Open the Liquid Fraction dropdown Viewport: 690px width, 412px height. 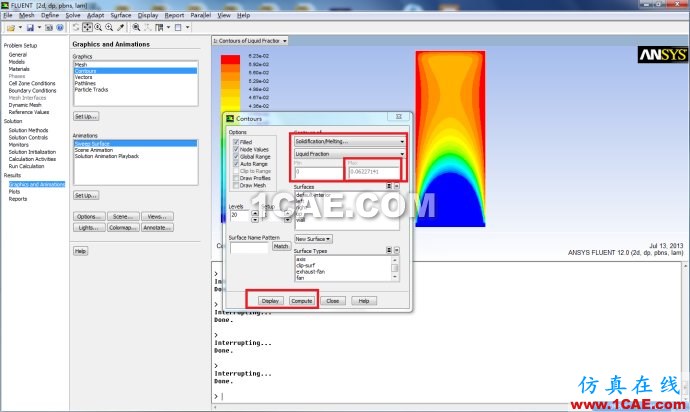tap(349, 154)
